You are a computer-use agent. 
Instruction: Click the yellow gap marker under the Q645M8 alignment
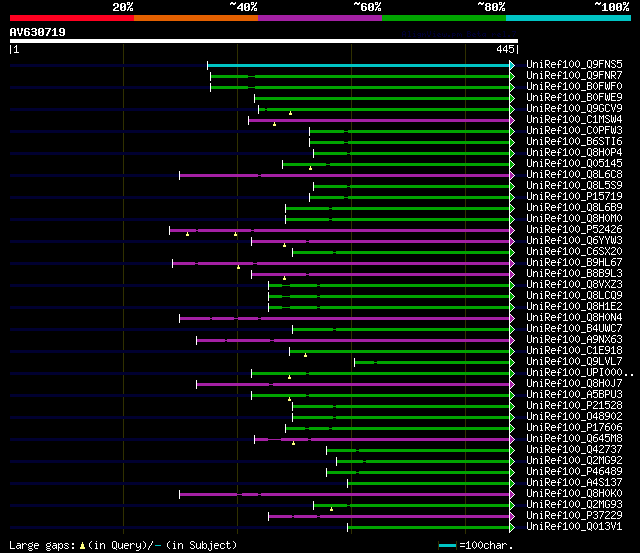pyautogui.click(x=293, y=443)
